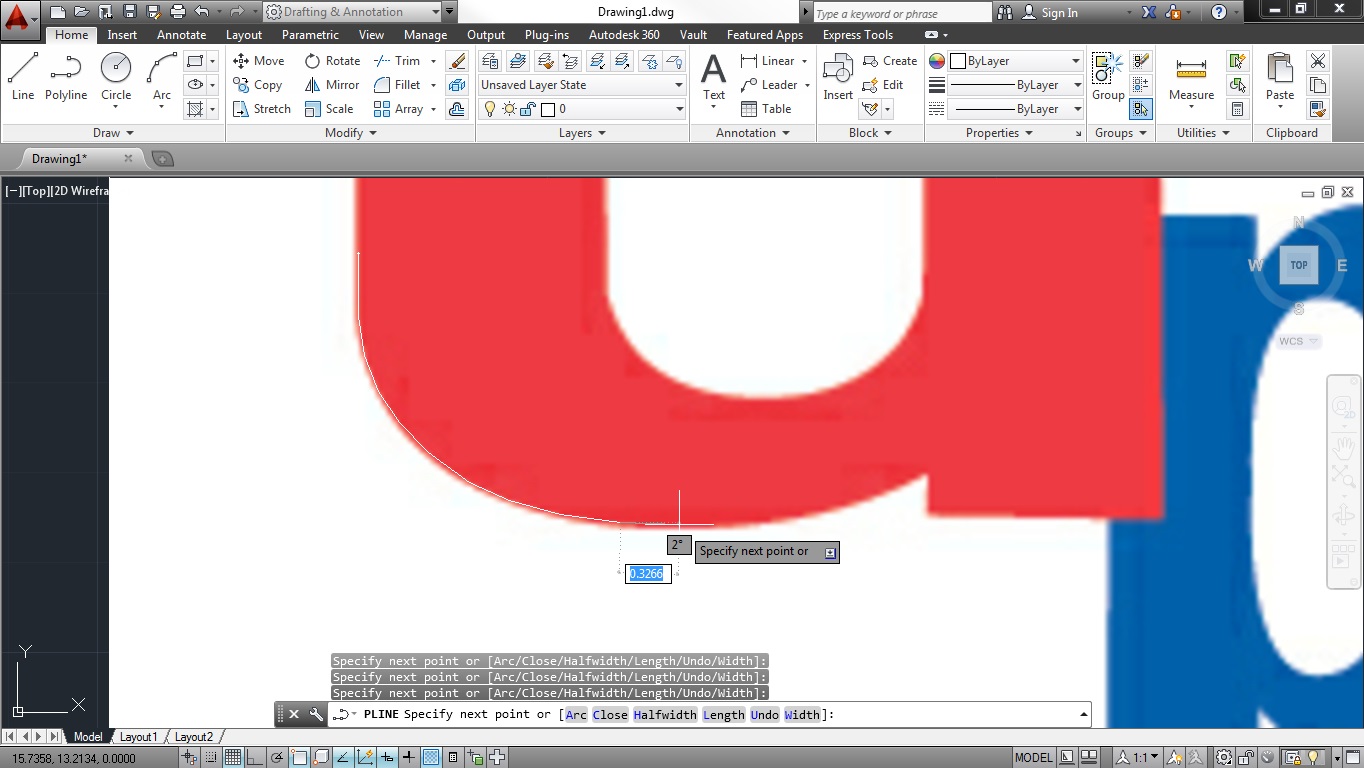Screen dimensions: 1364x768
Task: Click the Group tool
Action: pos(1108,77)
